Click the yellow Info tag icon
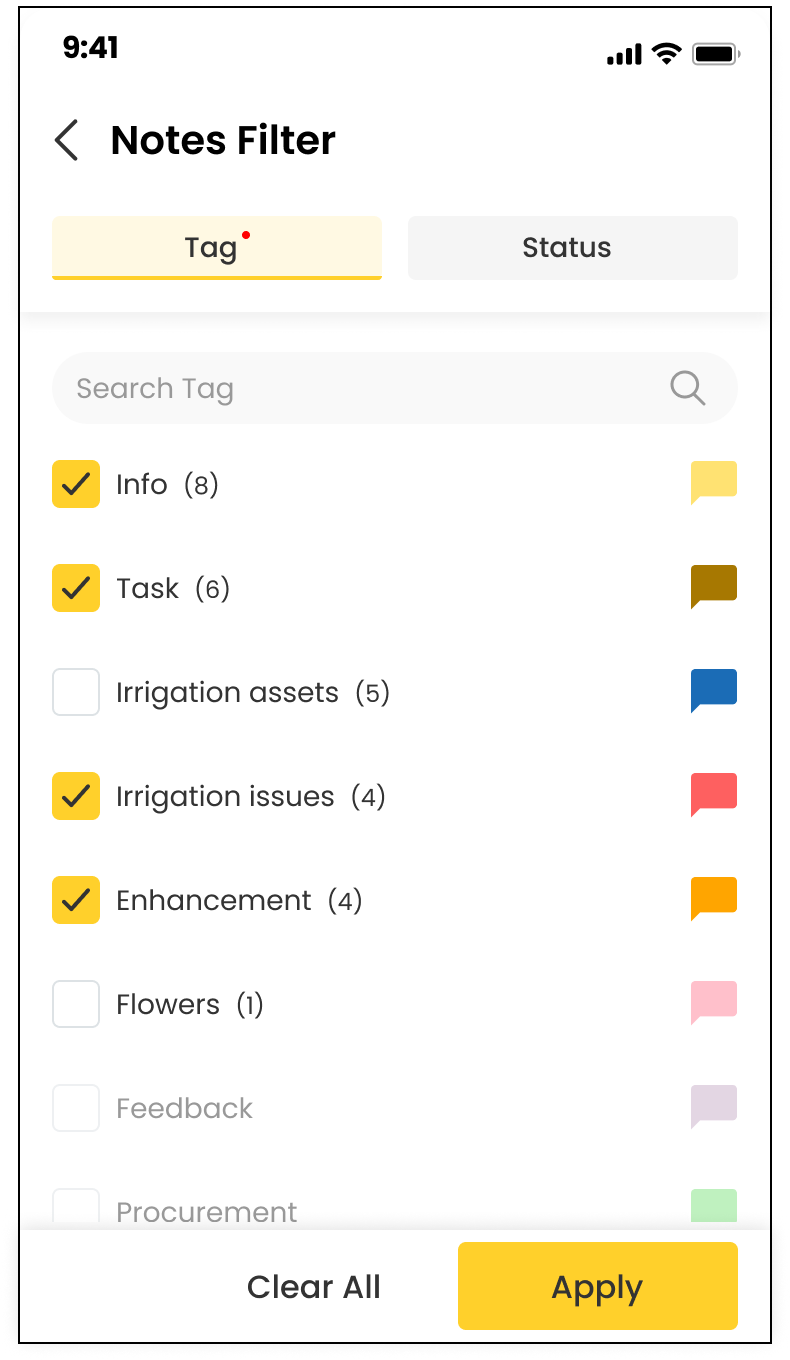 click(x=714, y=483)
